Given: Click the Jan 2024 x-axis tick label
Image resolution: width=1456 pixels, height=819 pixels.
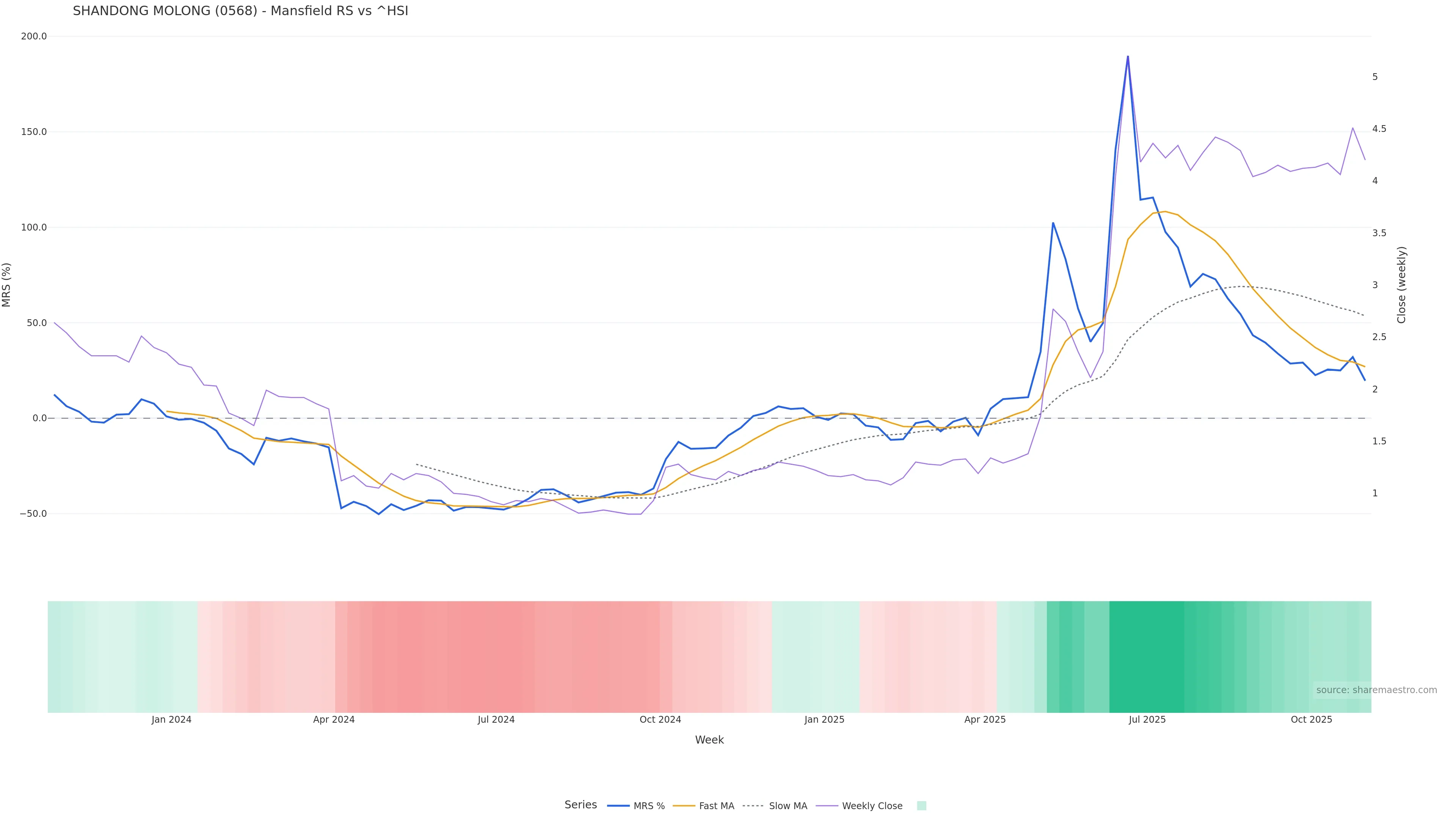Looking at the screenshot, I should tap(171, 720).
